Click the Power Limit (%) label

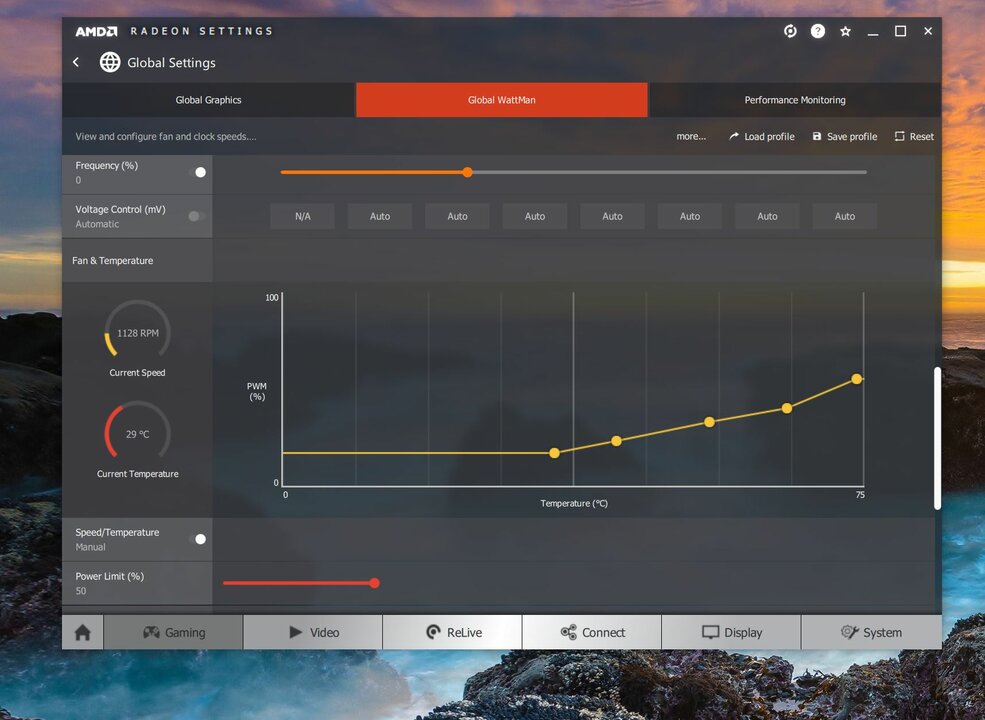110,576
